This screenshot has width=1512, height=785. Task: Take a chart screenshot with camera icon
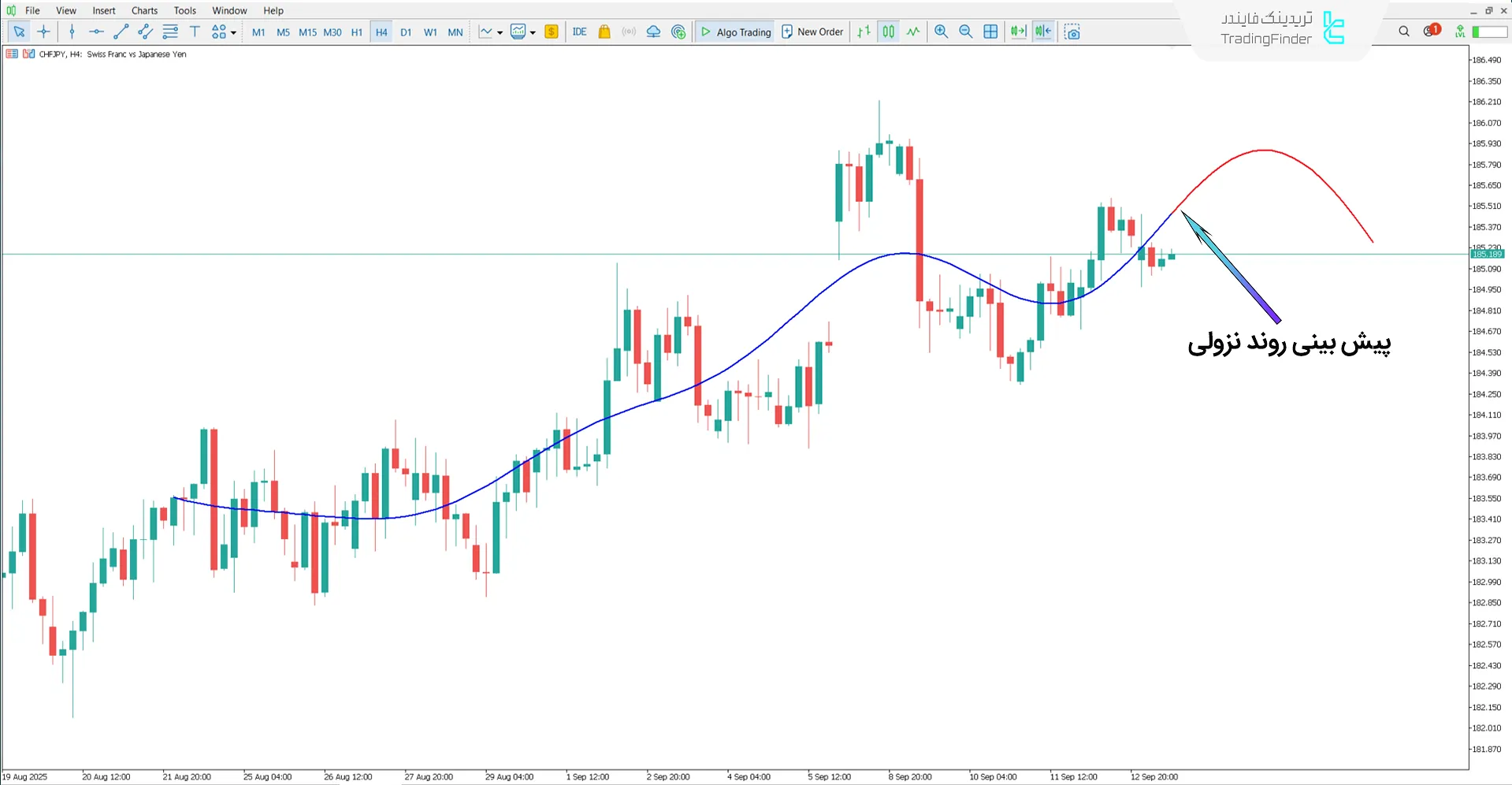(x=1072, y=32)
